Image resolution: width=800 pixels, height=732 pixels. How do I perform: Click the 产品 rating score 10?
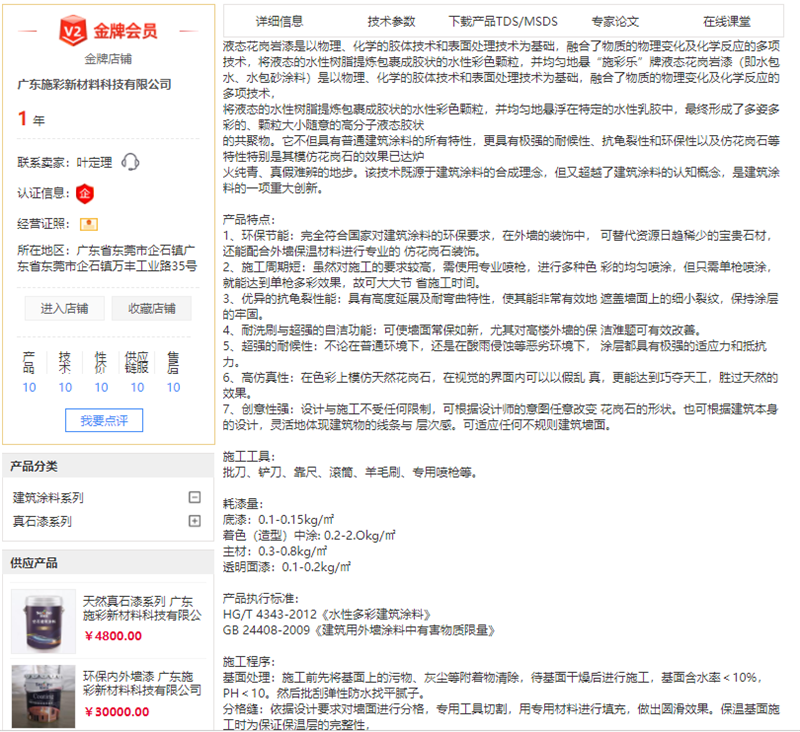tap(29, 387)
